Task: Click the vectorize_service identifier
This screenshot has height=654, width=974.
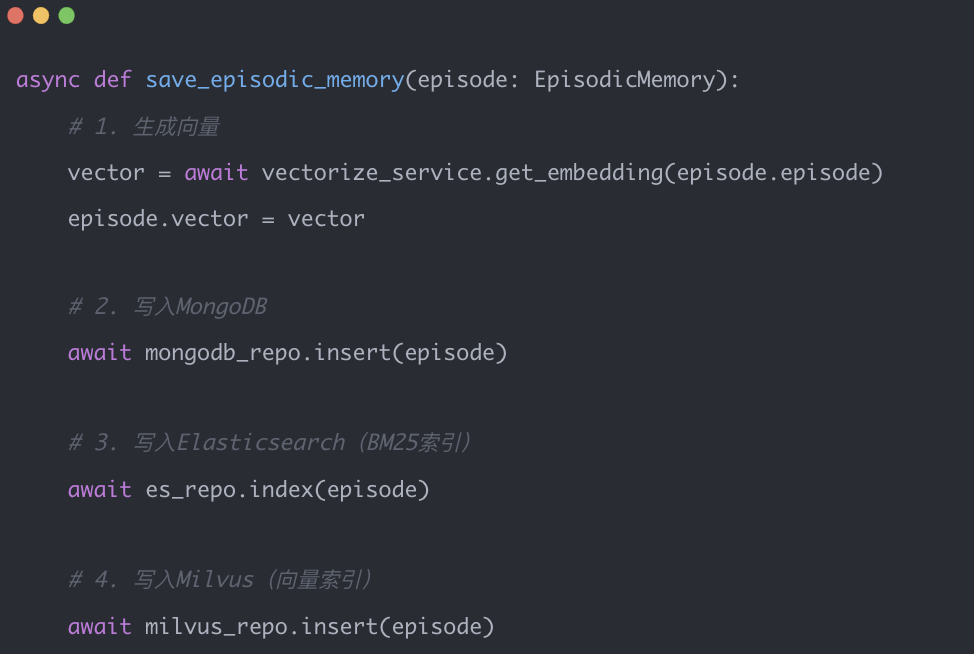Action: coord(372,173)
